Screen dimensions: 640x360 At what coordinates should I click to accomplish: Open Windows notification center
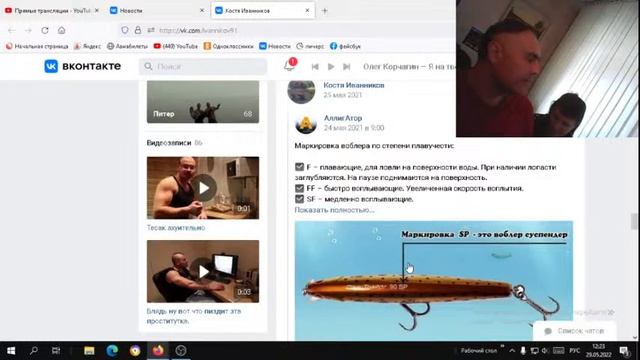tap(624, 351)
